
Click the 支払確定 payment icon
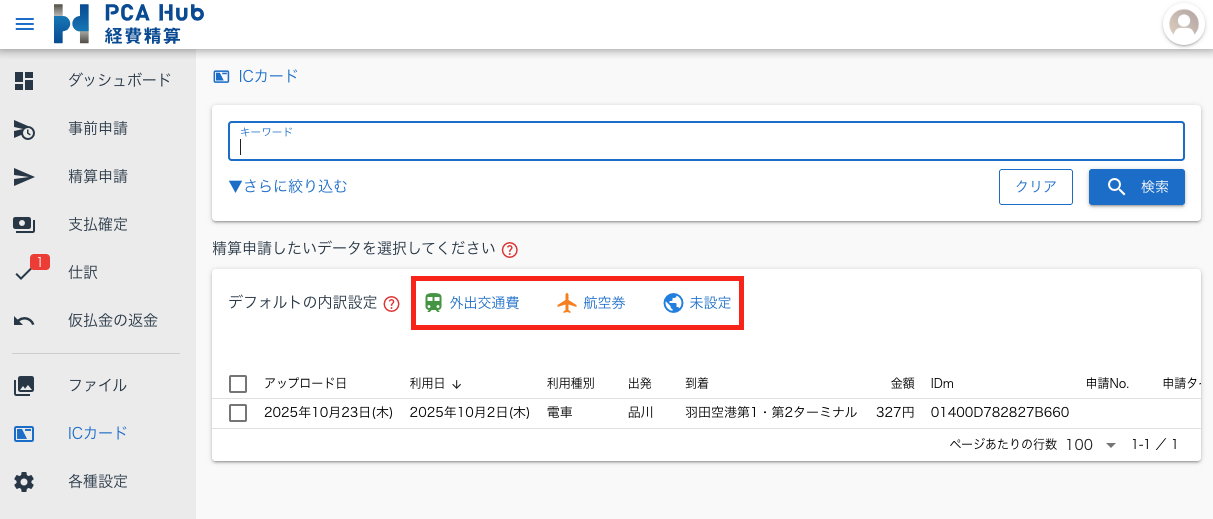pyautogui.click(x=24, y=224)
